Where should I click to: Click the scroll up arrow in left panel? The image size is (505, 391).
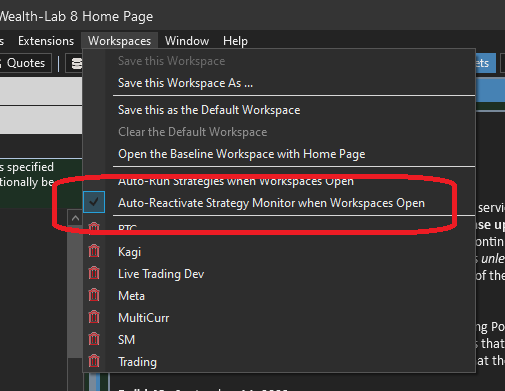click(x=75, y=218)
